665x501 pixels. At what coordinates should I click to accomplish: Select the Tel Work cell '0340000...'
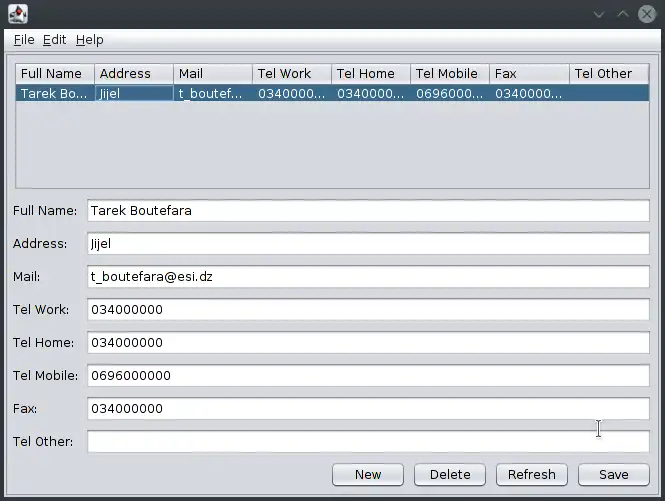[x=292, y=93]
